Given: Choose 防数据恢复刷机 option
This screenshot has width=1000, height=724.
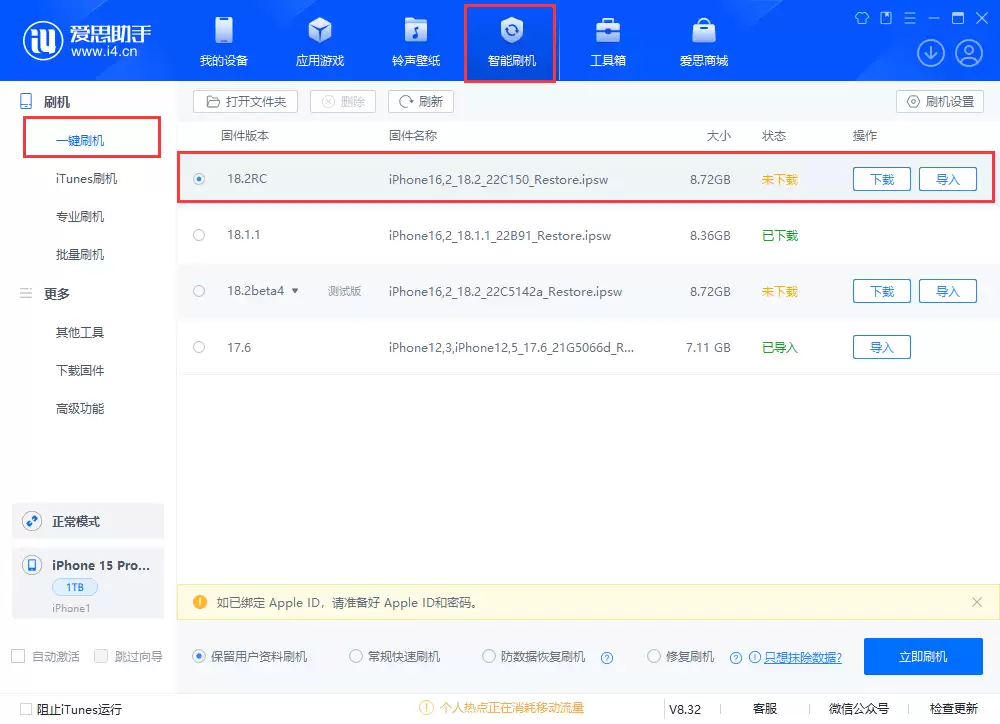Looking at the screenshot, I should [x=489, y=656].
